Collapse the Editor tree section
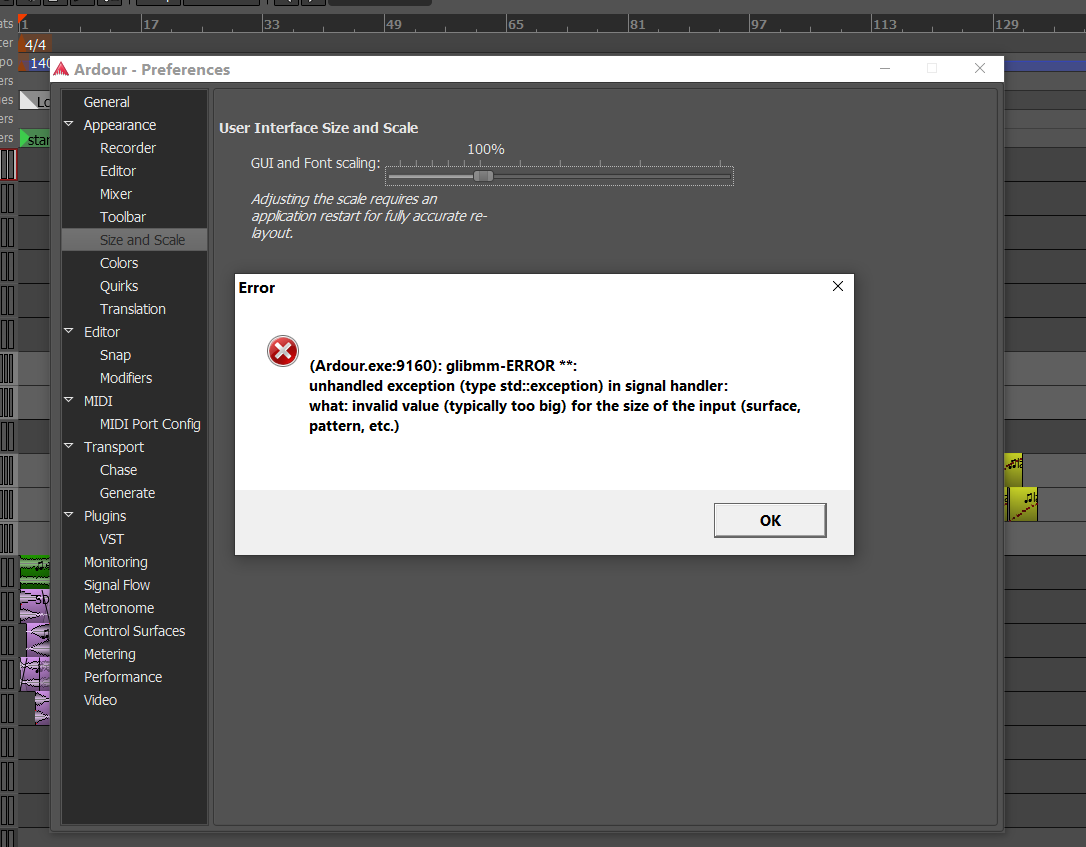Viewport: 1086px width, 847px height. point(69,332)
